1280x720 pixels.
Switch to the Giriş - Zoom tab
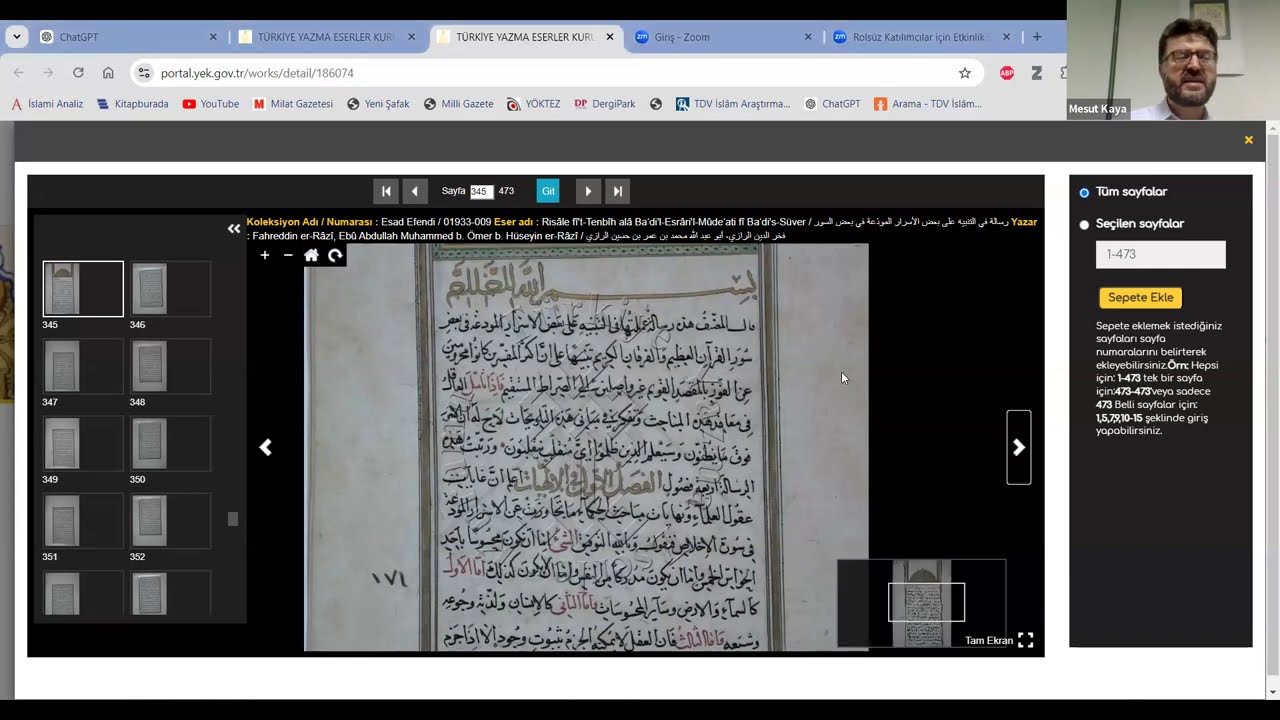(724, 37)
